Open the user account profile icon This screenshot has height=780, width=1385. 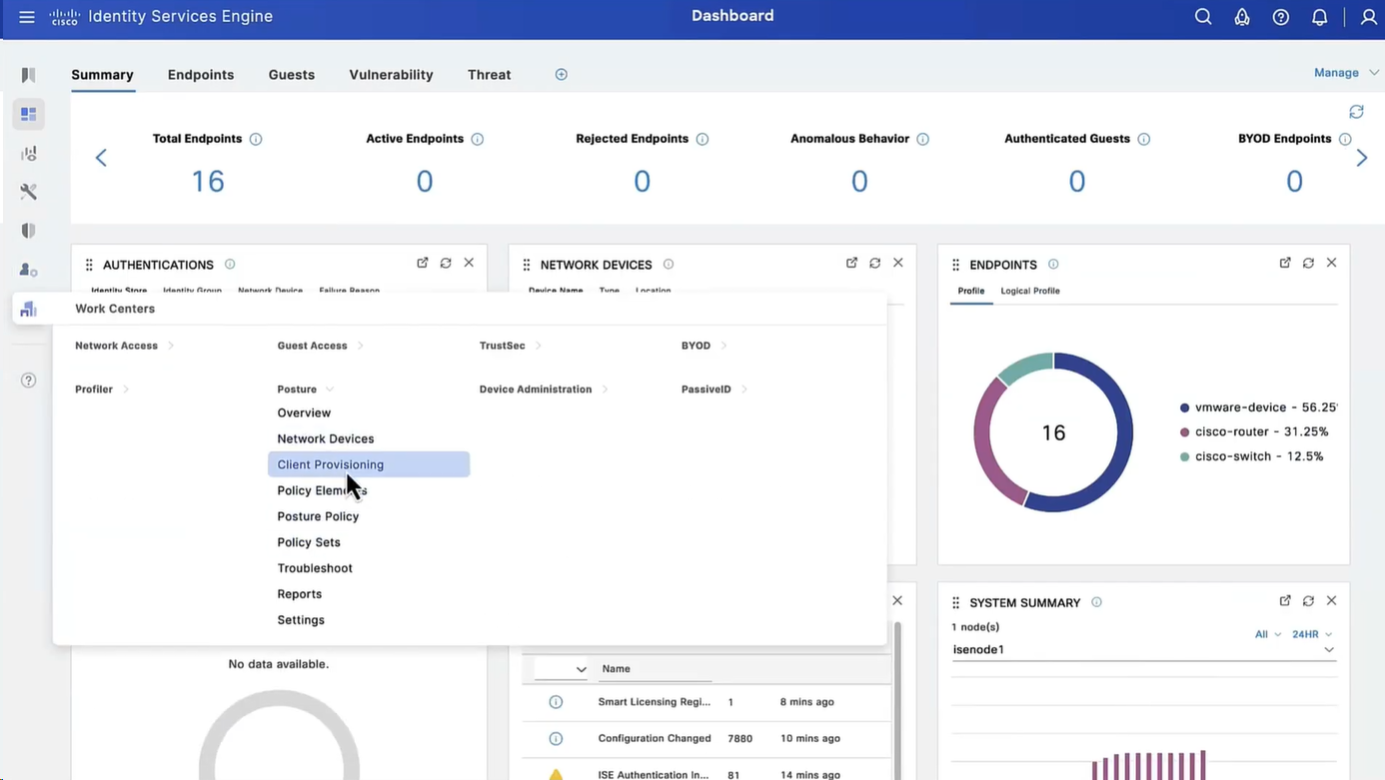point(1368,17)
